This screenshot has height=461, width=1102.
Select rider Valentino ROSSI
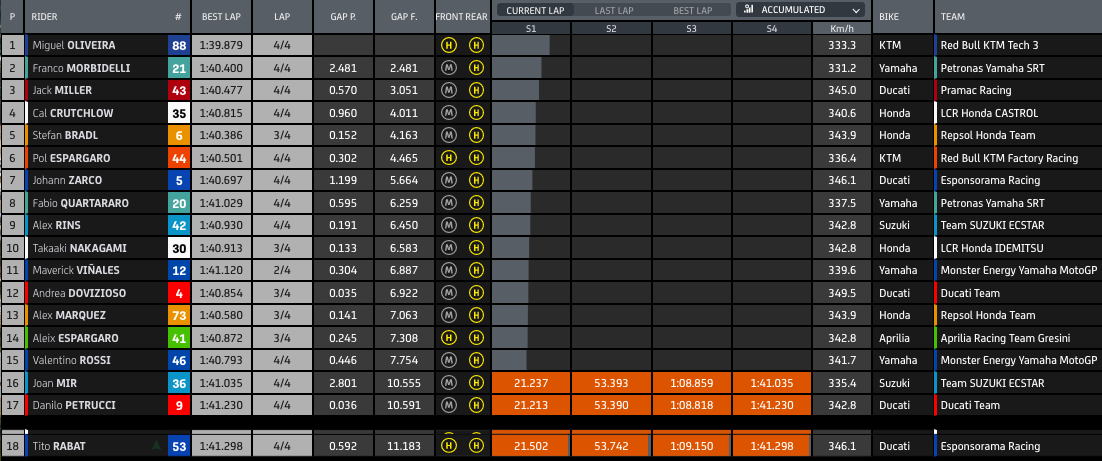72,361
